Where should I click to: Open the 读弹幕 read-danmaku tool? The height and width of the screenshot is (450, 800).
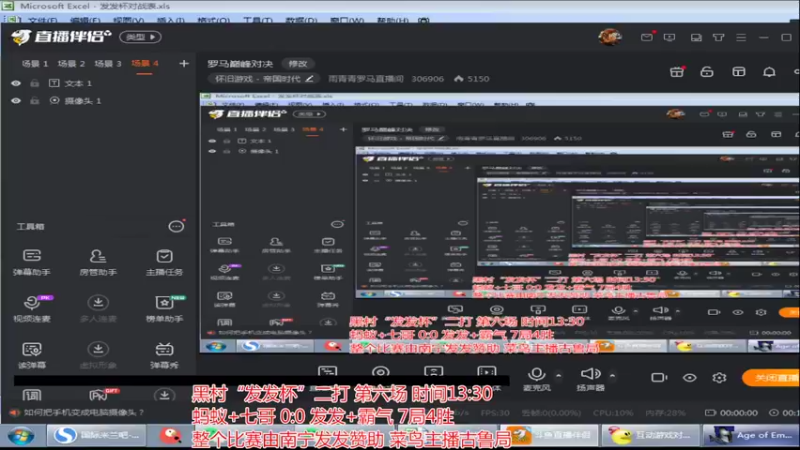pyautogui.click(x=32, y=355)
